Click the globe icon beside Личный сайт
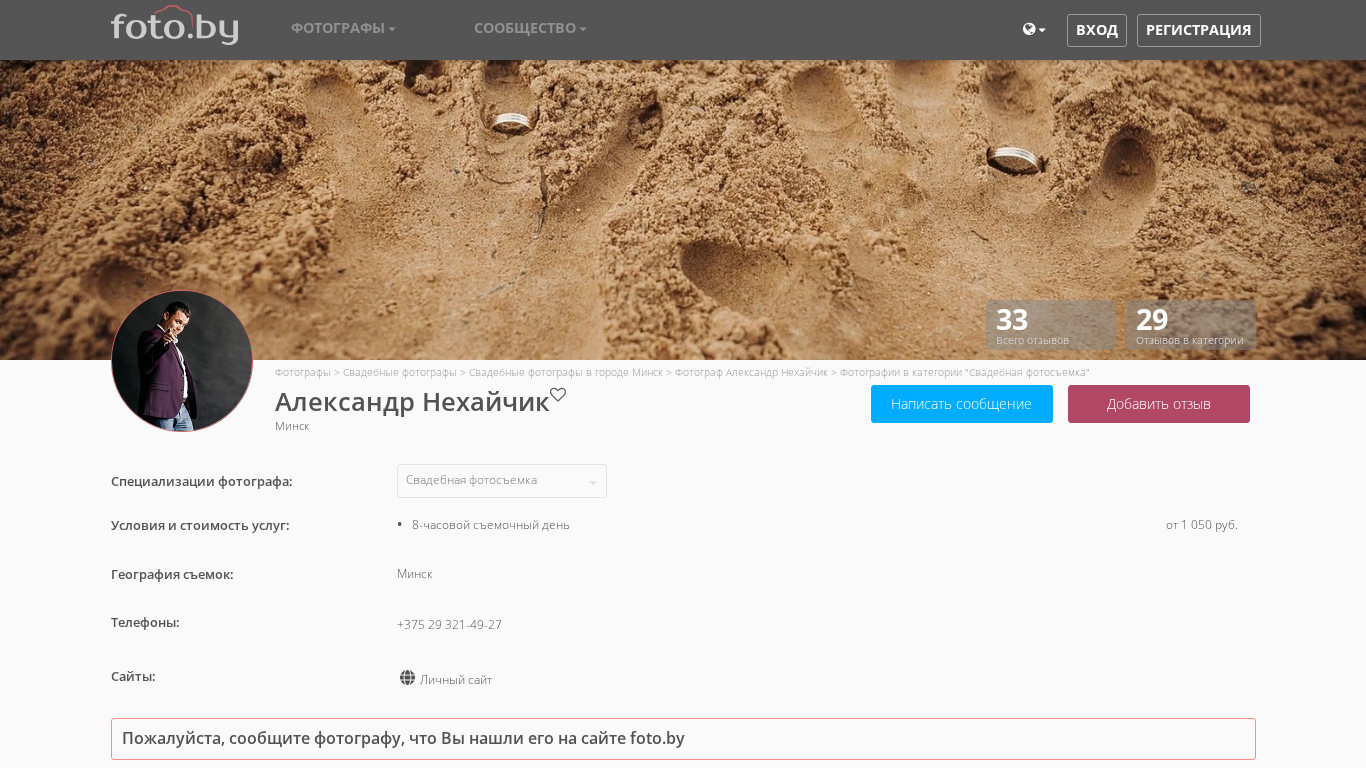The height and width of the screenshot is (768, 1366). (407, 678)
